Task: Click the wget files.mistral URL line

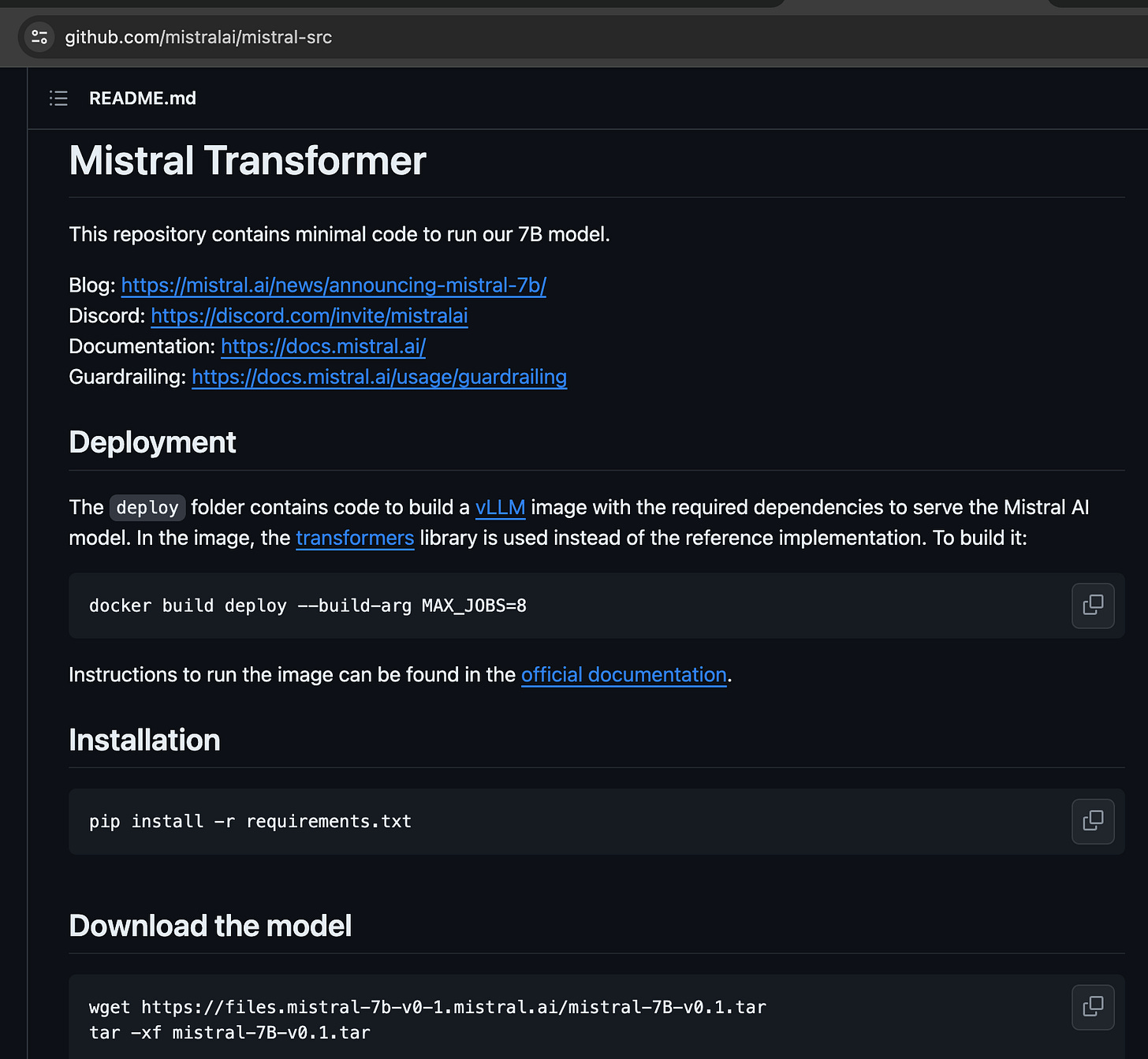Action: coord(427,1007)
